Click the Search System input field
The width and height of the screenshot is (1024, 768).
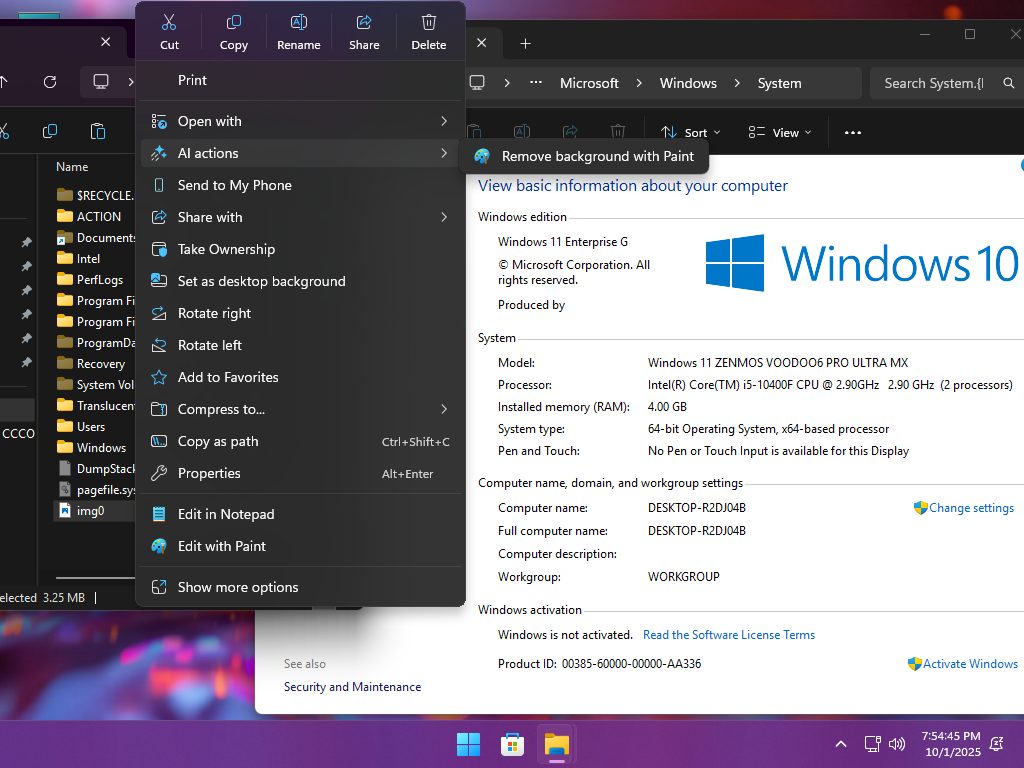[x=934, y=84]
